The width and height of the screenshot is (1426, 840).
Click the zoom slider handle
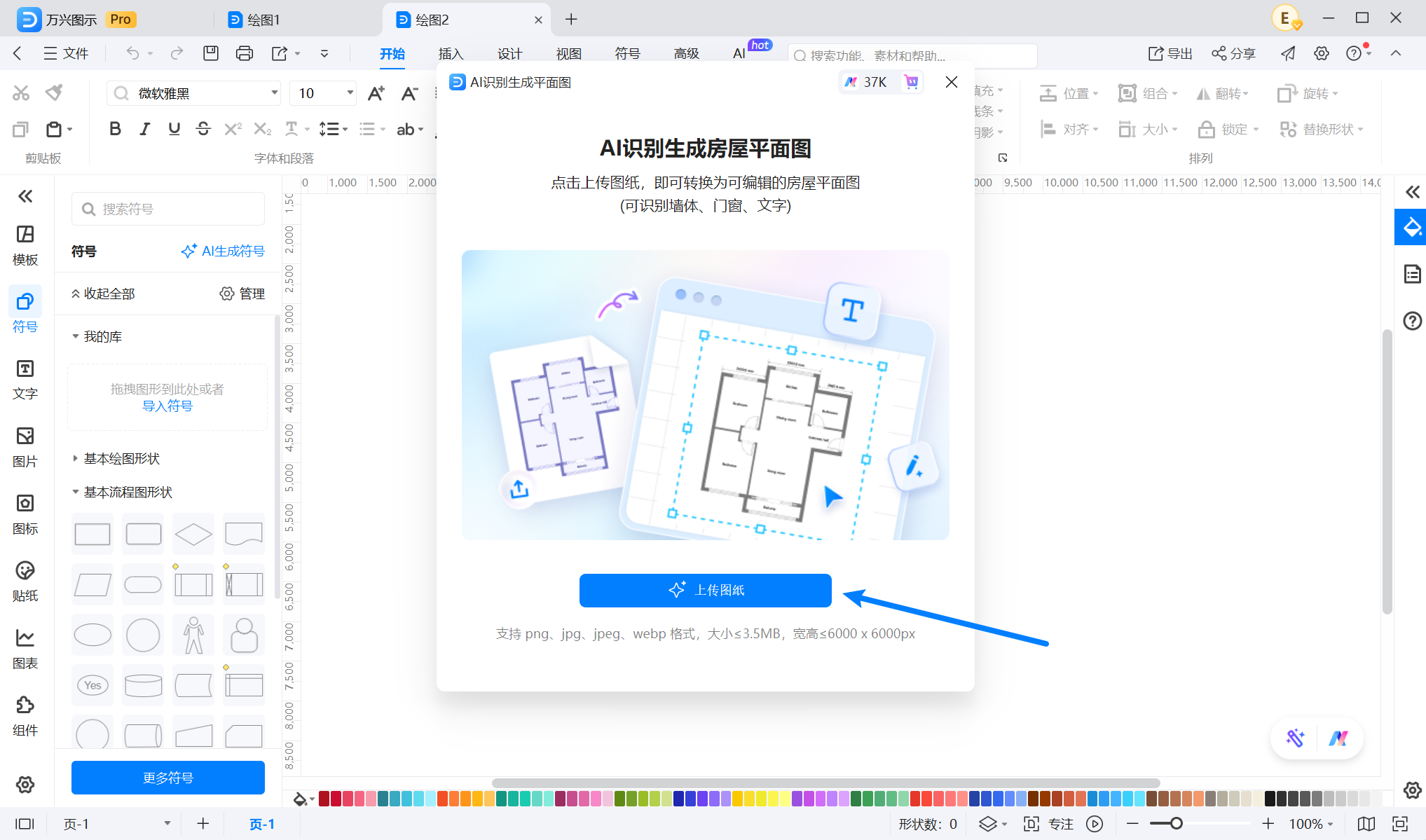coord(1177,824)
